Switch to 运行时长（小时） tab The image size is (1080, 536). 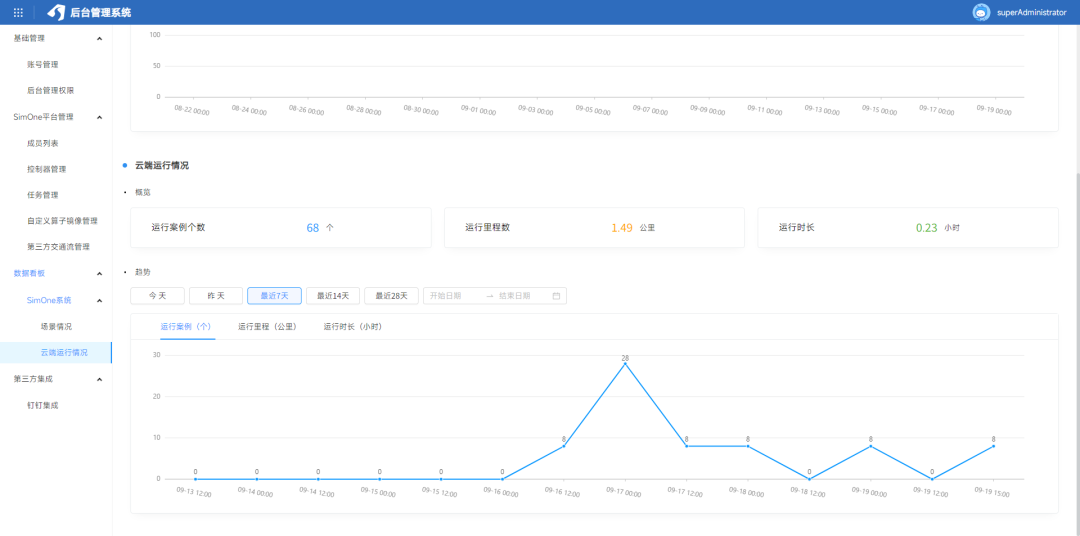coord(353,327)
